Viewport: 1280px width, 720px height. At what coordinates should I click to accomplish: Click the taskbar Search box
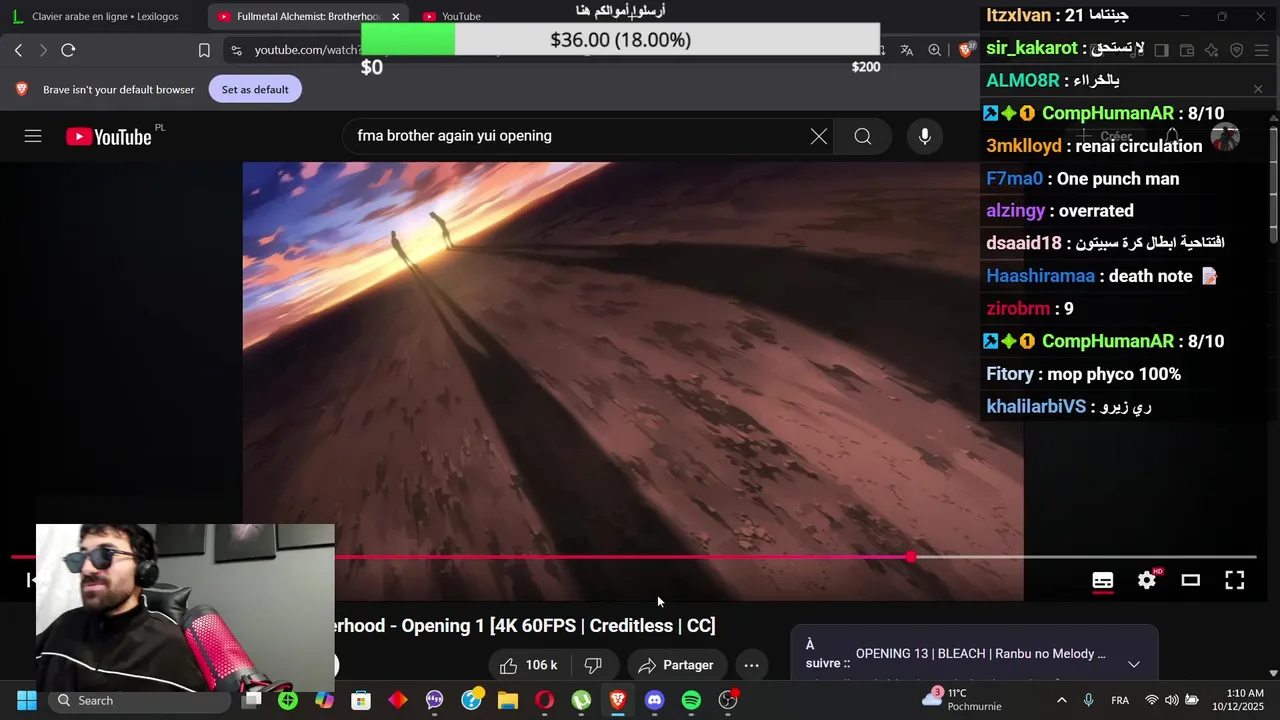click(x=138, y=700)
